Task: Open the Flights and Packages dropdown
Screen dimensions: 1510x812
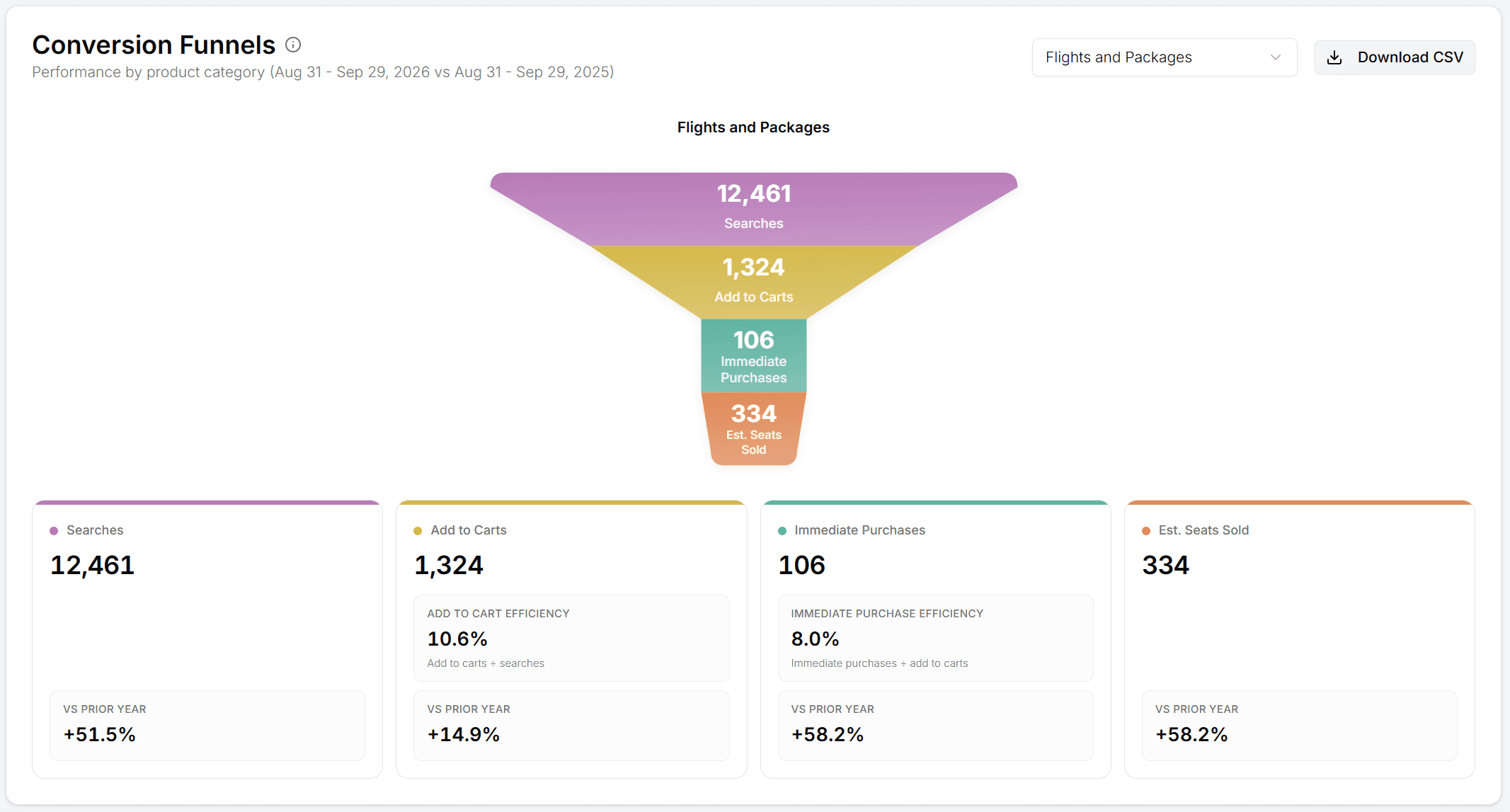Action: pos(1164,57)
